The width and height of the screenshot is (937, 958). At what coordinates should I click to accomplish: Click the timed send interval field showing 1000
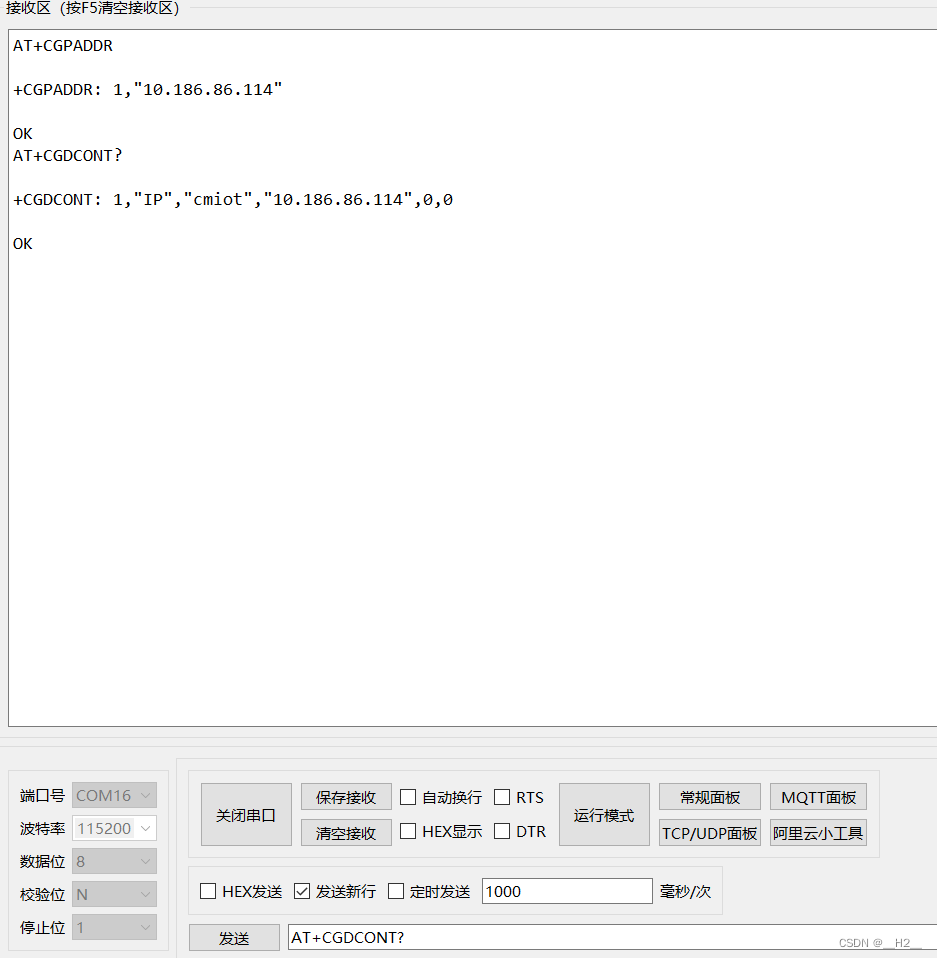(567, 891)
